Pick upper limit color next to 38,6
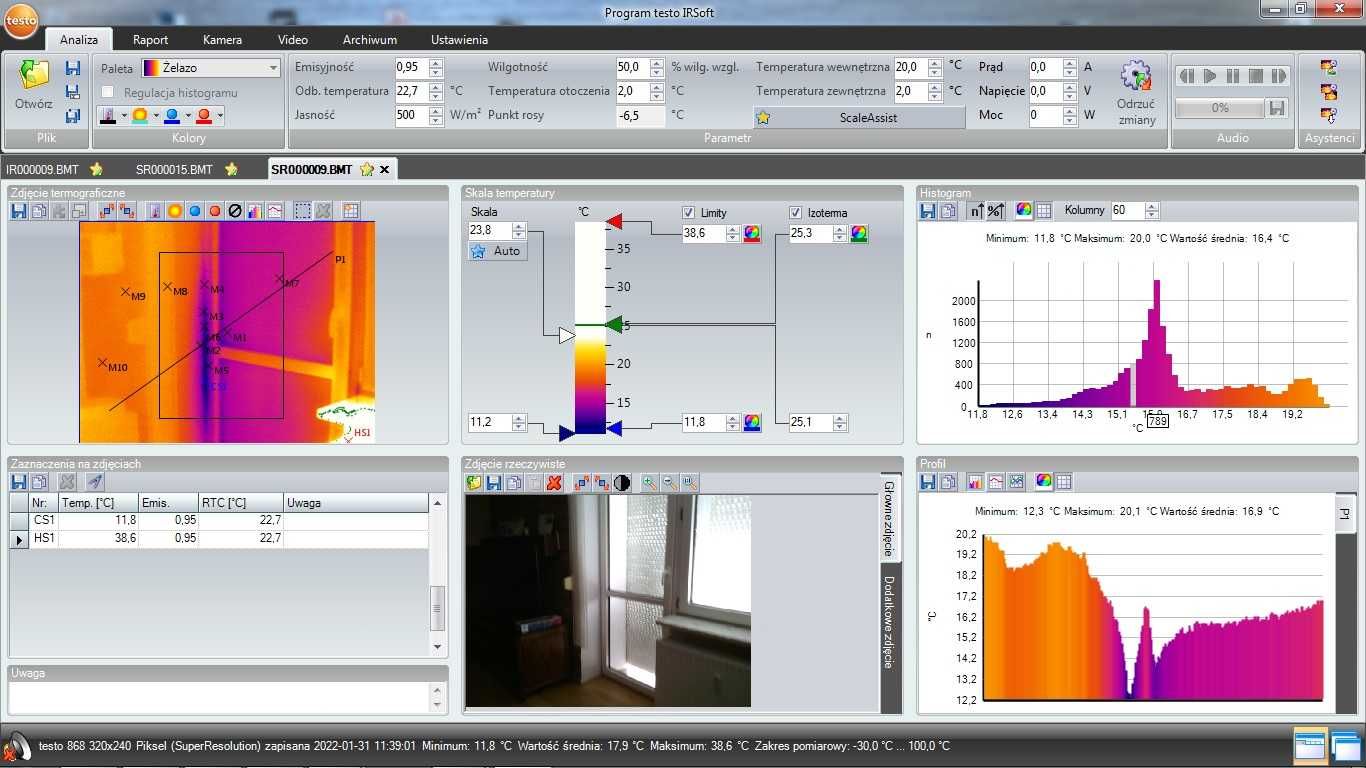This screenshot has height=768, width=1366. (x=752, y=233)
